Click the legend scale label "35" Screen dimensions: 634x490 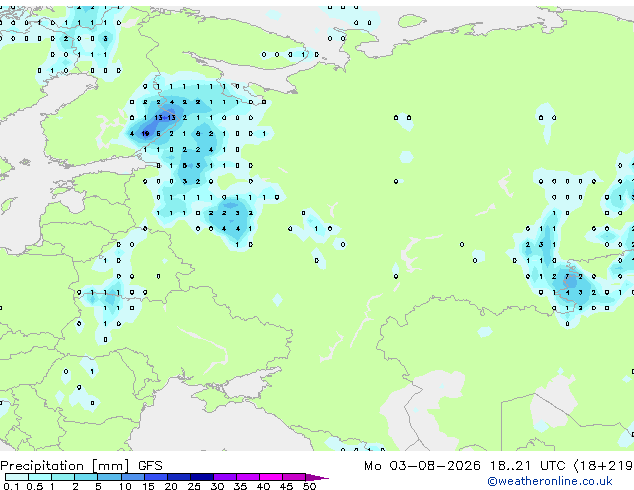(x=240, y=486)
